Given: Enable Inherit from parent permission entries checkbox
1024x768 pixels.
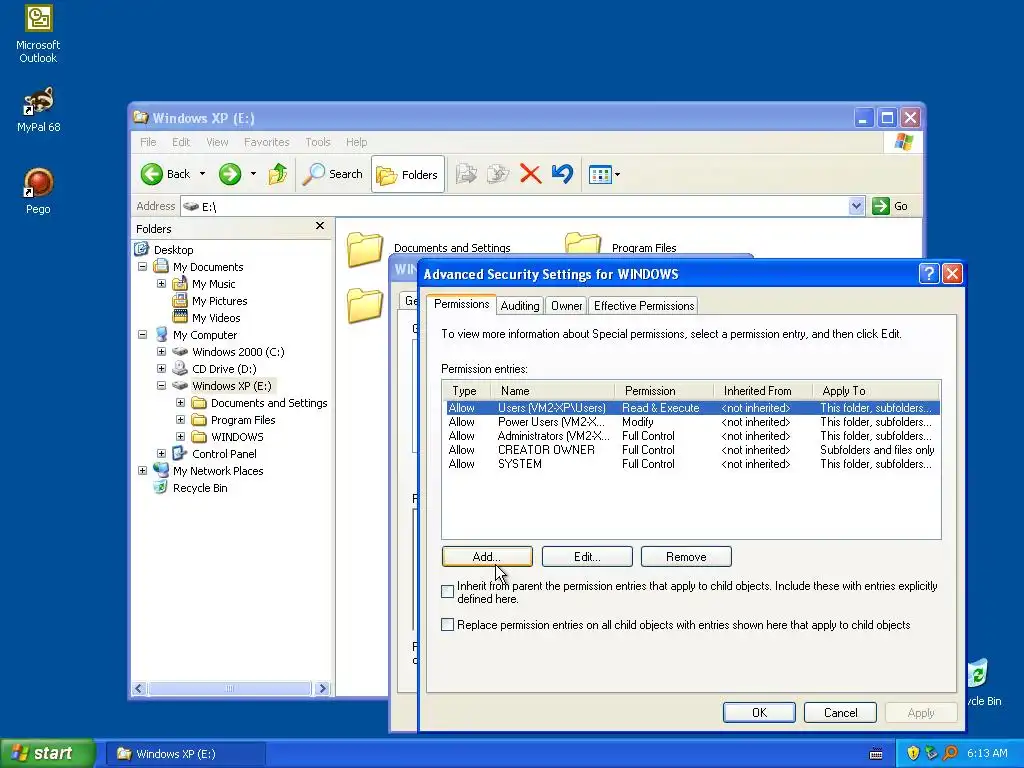Looking at the screenshot, I should 447,592.
